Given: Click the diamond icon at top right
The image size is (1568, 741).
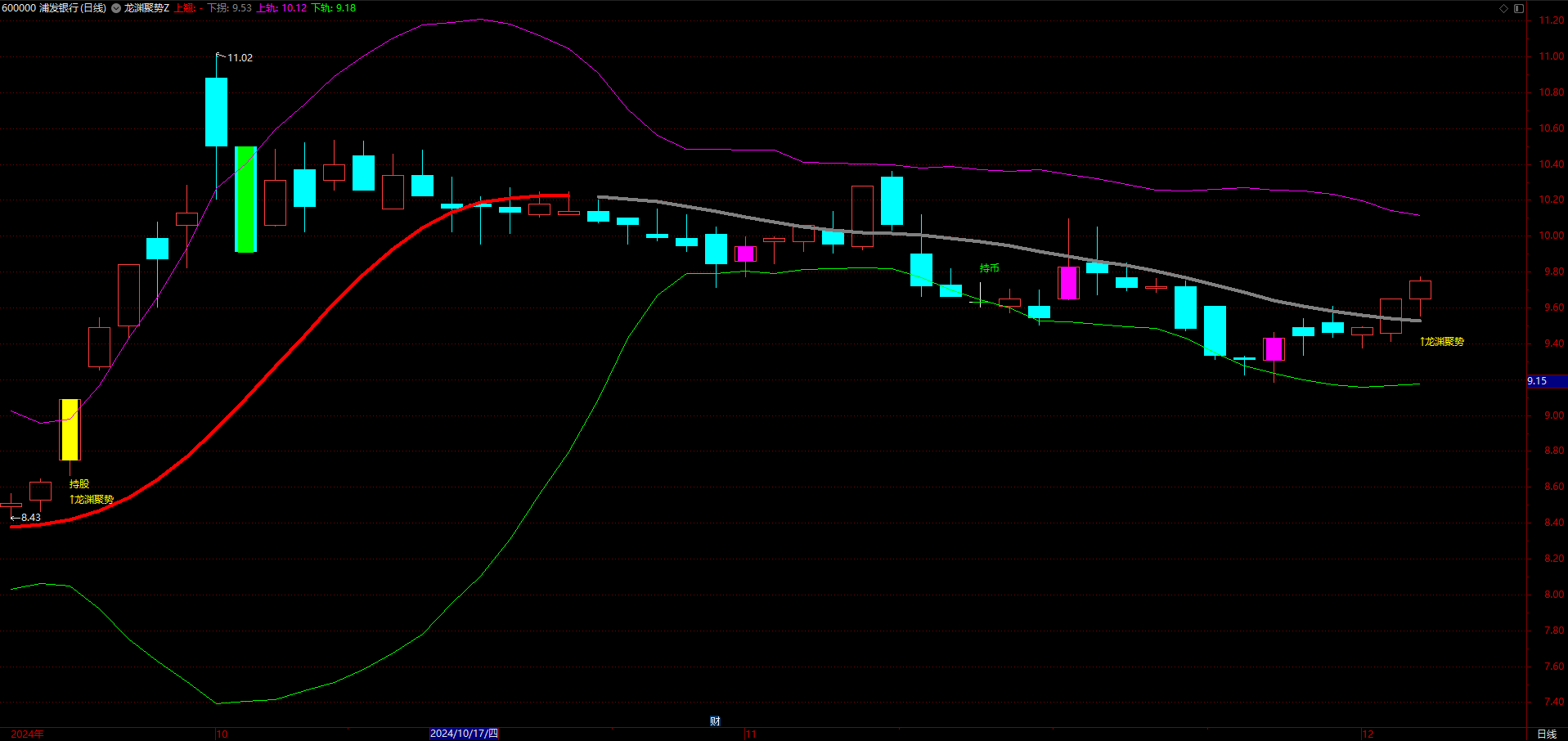Looking at the screenshot, I should (x=1503, y=8).
